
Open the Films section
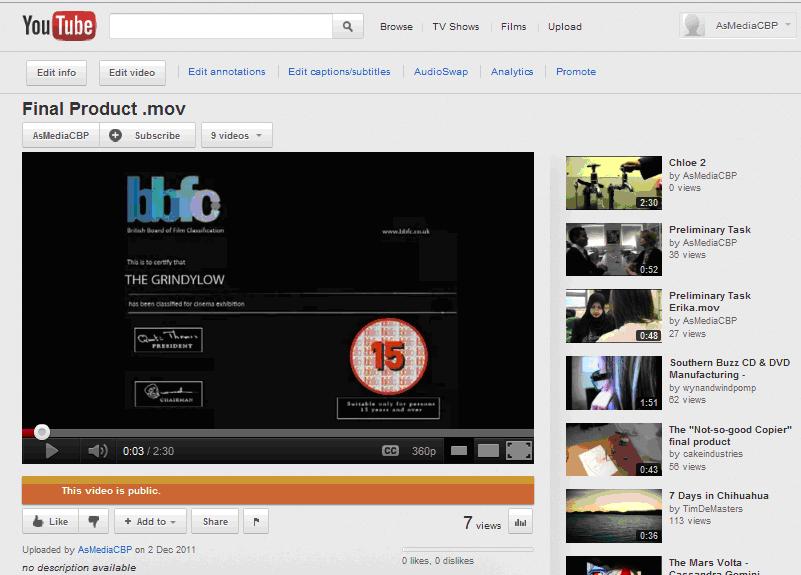(x=513, y=27)
